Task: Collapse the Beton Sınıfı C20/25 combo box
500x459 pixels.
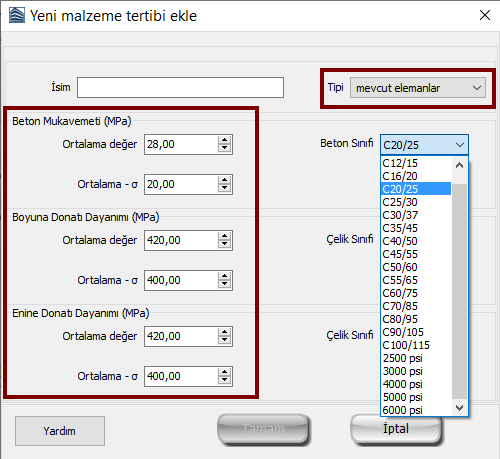Action: tap(424, 145)
